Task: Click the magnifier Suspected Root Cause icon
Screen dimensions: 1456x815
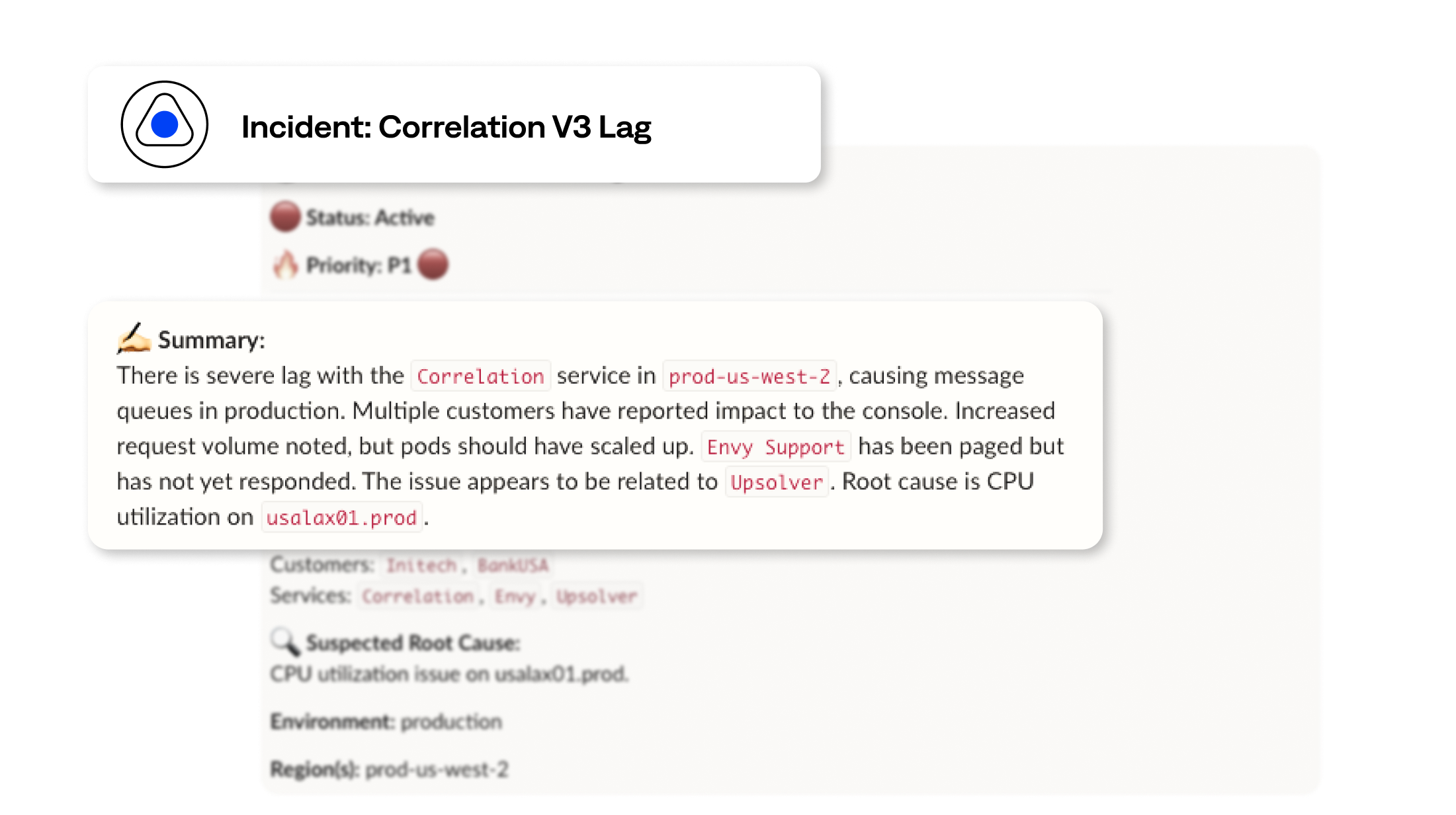Action: point(281,641)
